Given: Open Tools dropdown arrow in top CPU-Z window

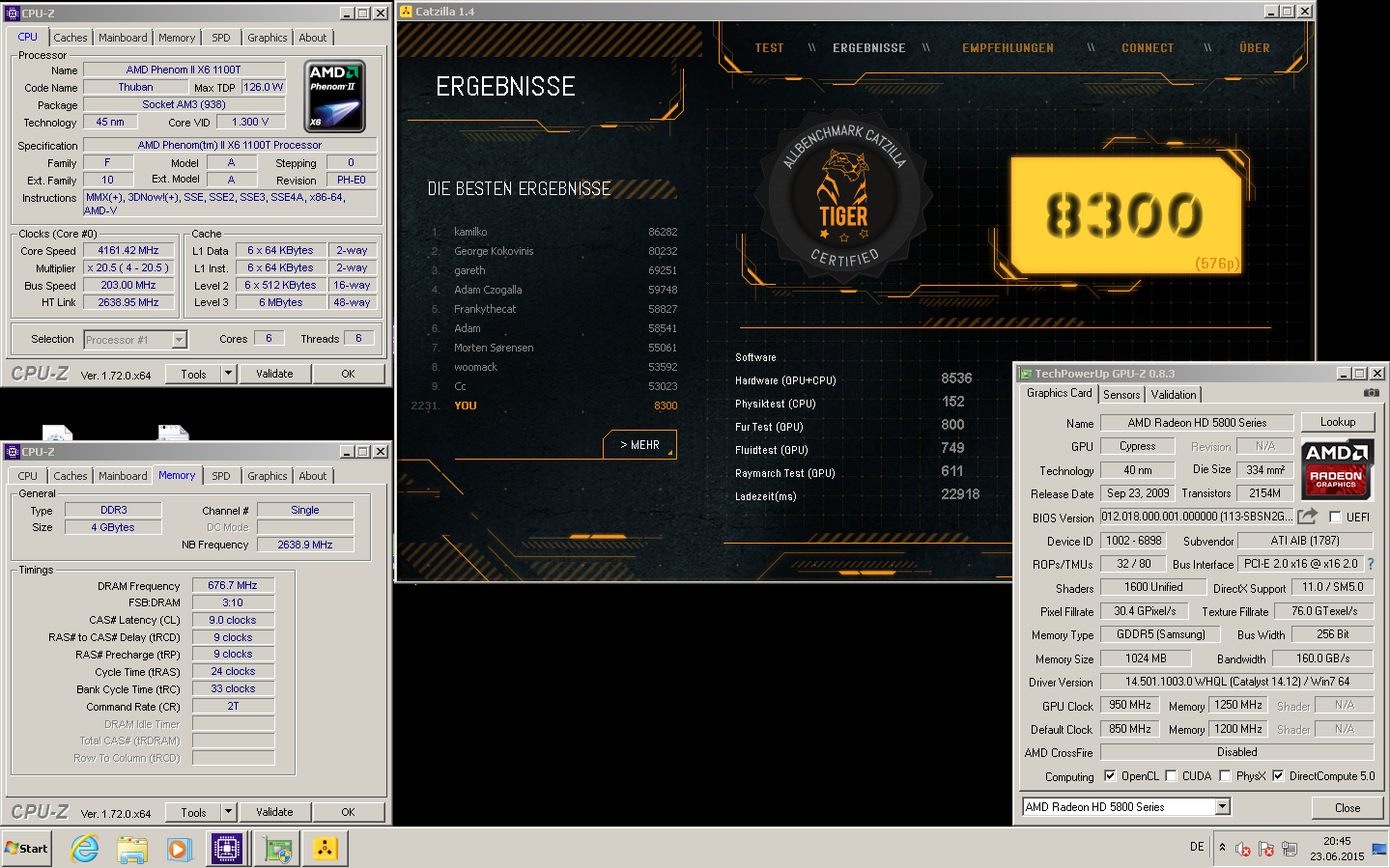Looking at the screenshot, I should click(x=229, y=374).
